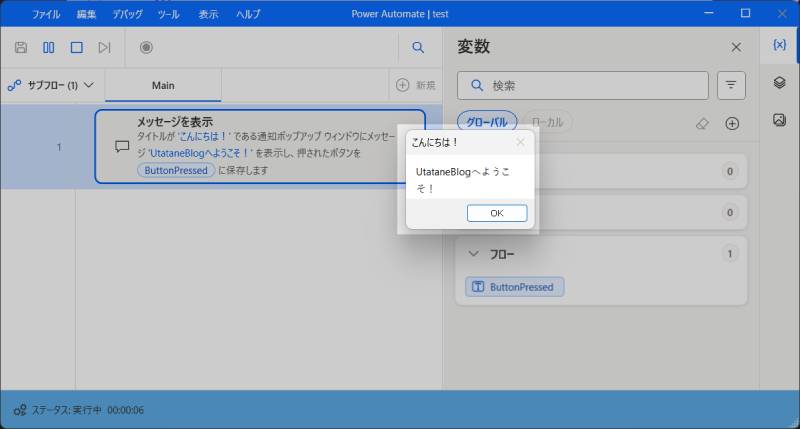The width and height of the screenshot is (800, 429).
Task: Open the デバッグ menu
Action: coord(128,14)
